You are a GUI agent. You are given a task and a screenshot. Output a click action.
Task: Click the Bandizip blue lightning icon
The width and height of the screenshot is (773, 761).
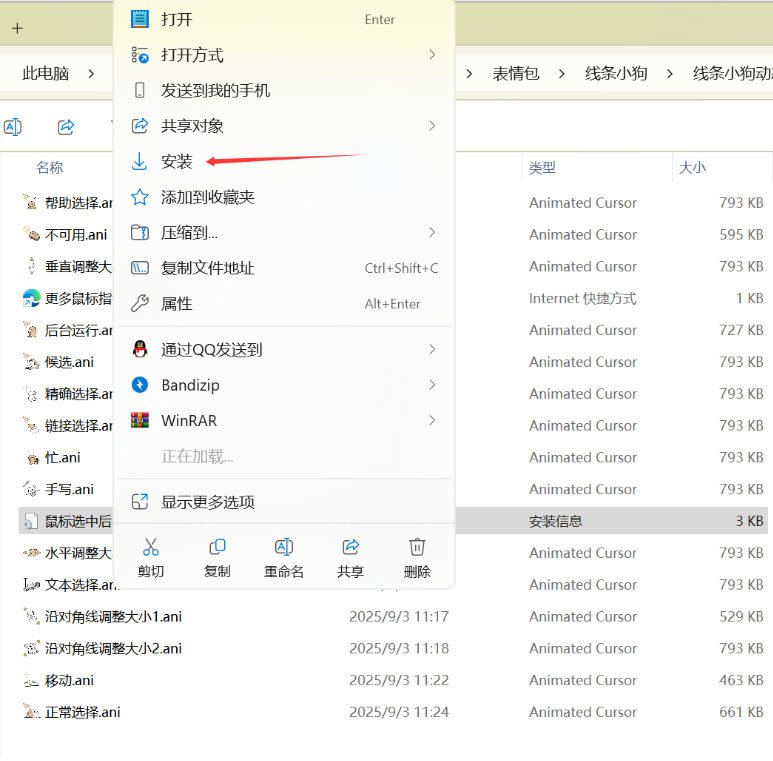click(x=140, y=385)
